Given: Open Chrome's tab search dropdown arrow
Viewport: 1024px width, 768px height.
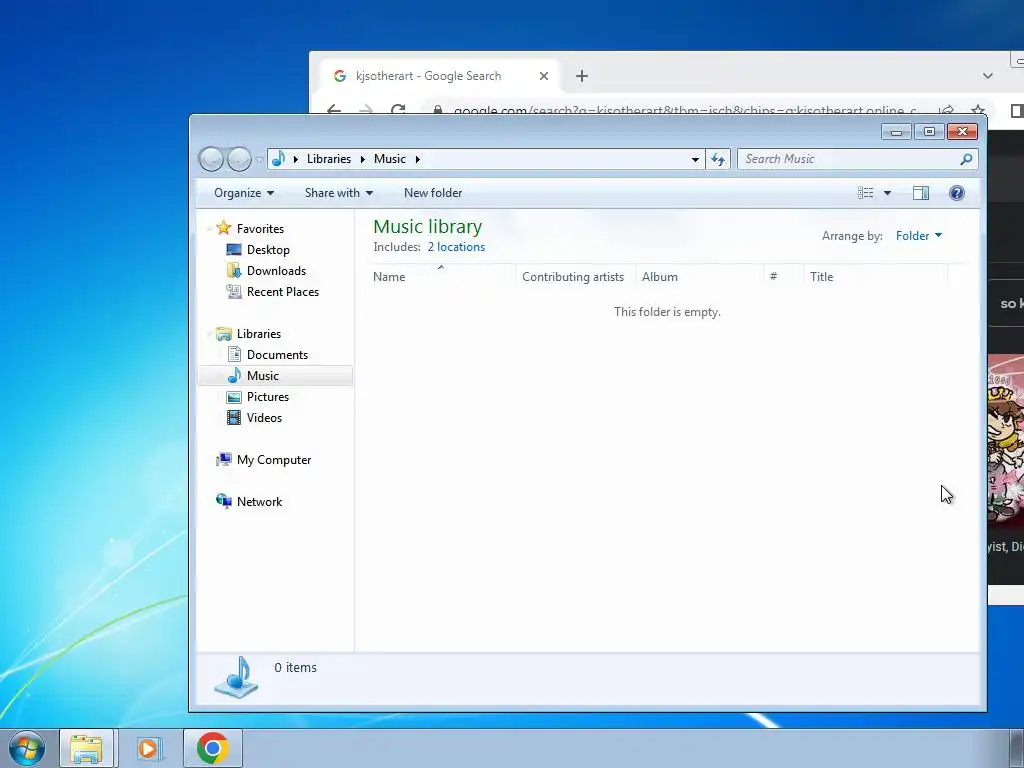Looking at the screenshot, I should coord(987,76).
